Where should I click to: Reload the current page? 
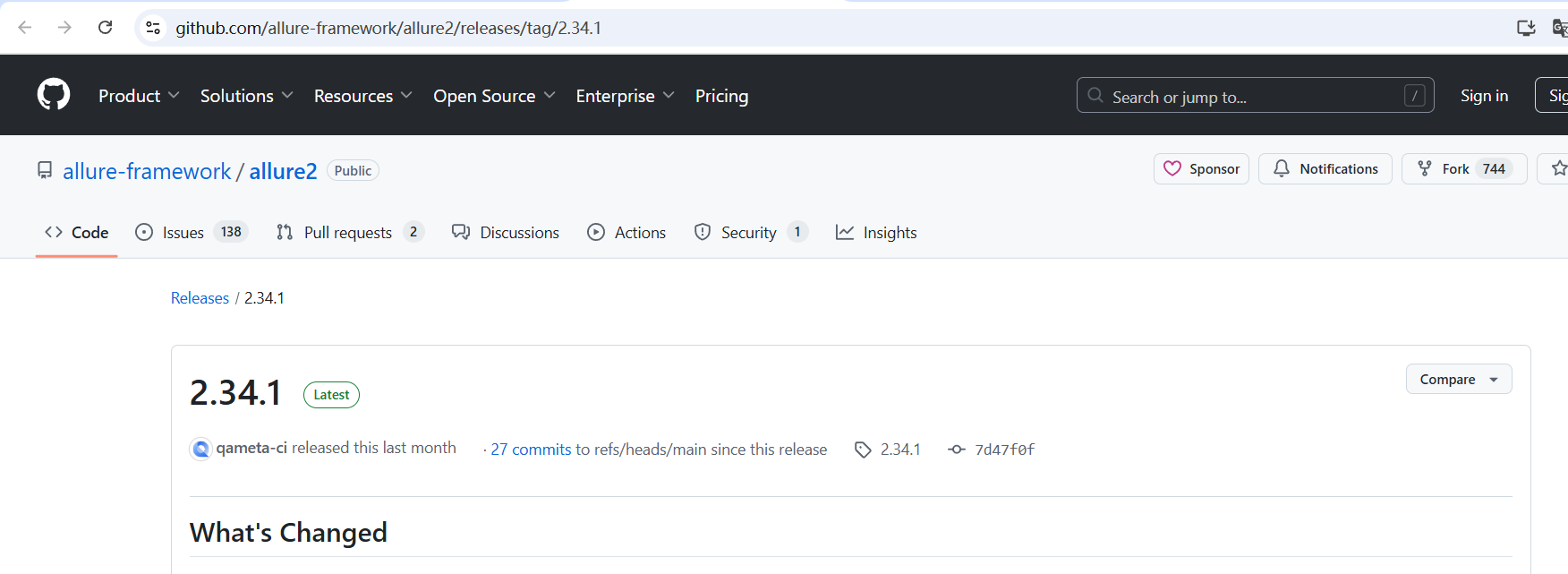pyautogui.click(x=105, y=28)
